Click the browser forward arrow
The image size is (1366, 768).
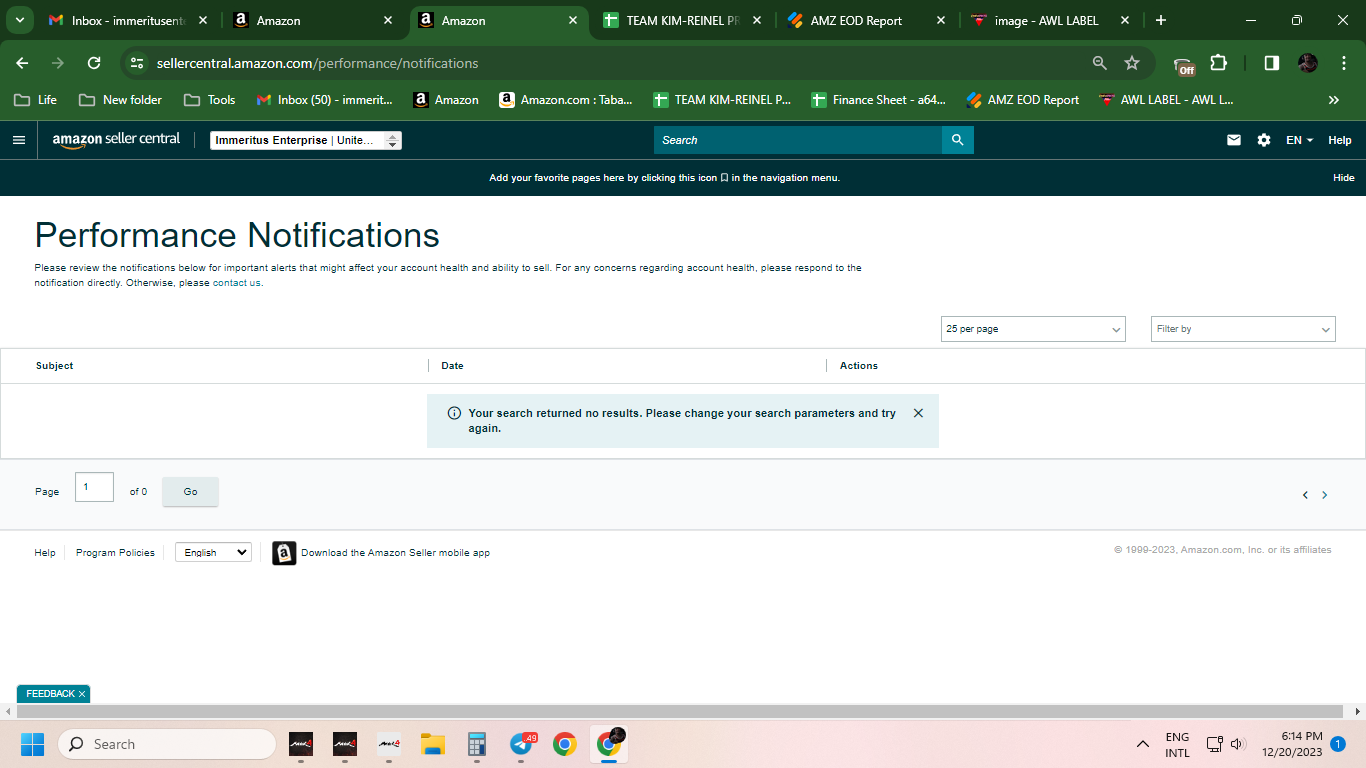pos(58,63)
